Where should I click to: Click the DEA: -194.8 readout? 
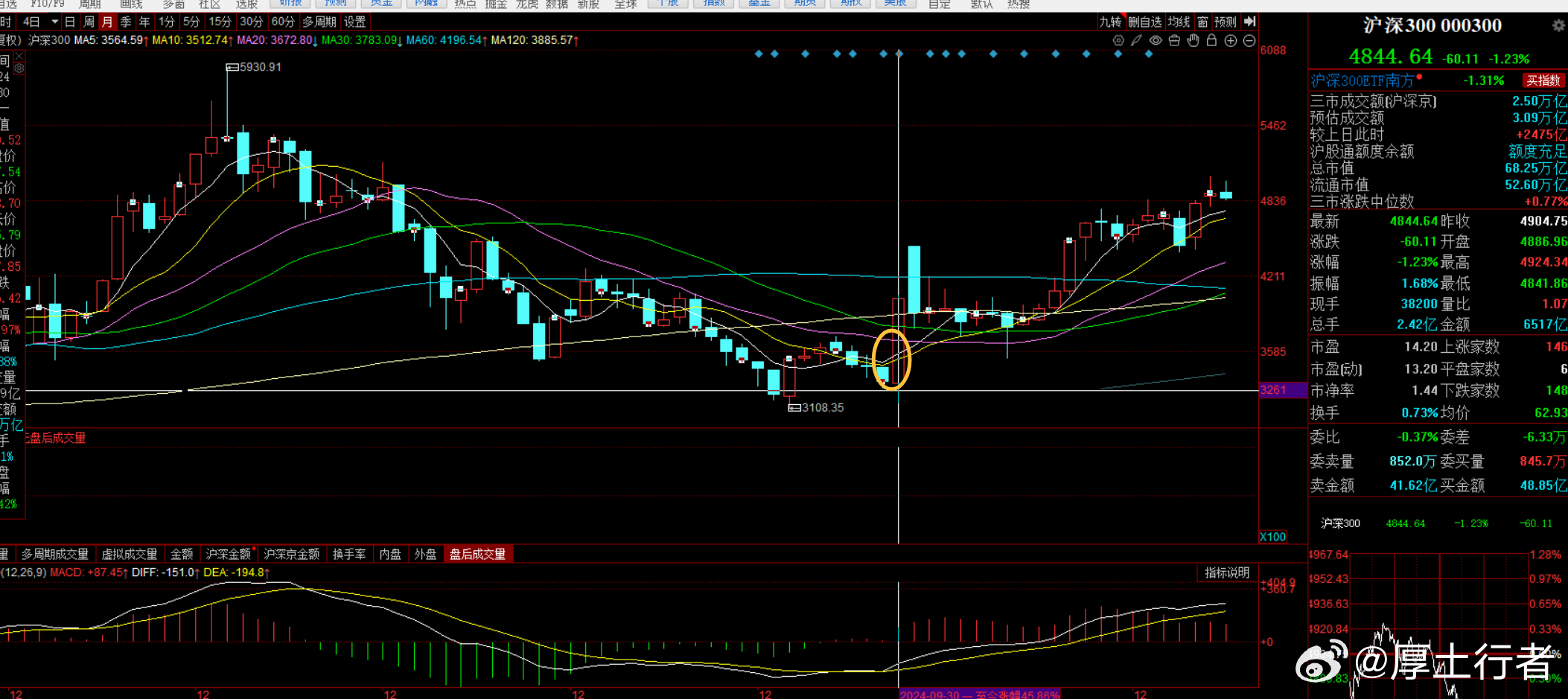point(237,572)
